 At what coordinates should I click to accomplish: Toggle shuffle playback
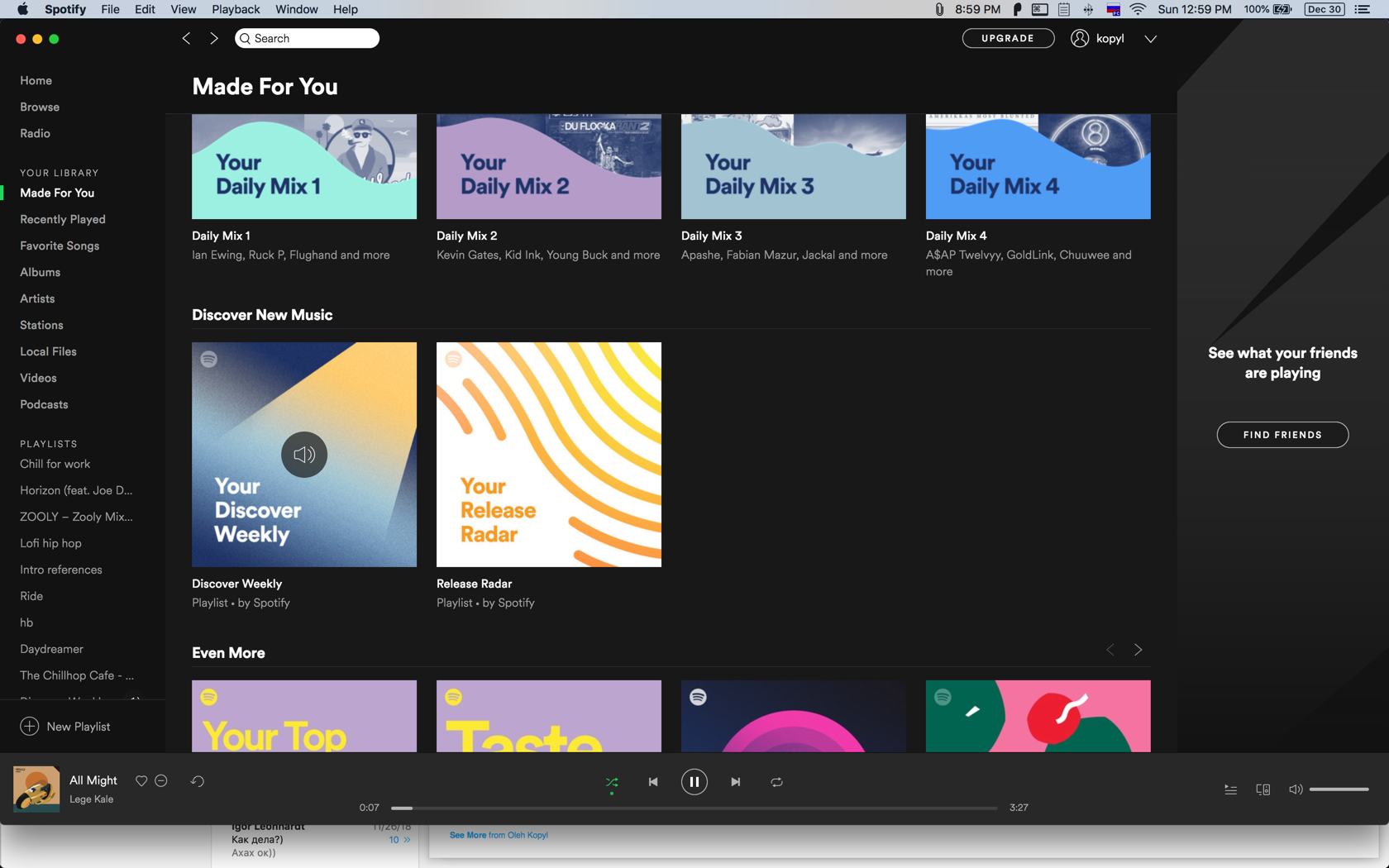click(x=612, y=782)
